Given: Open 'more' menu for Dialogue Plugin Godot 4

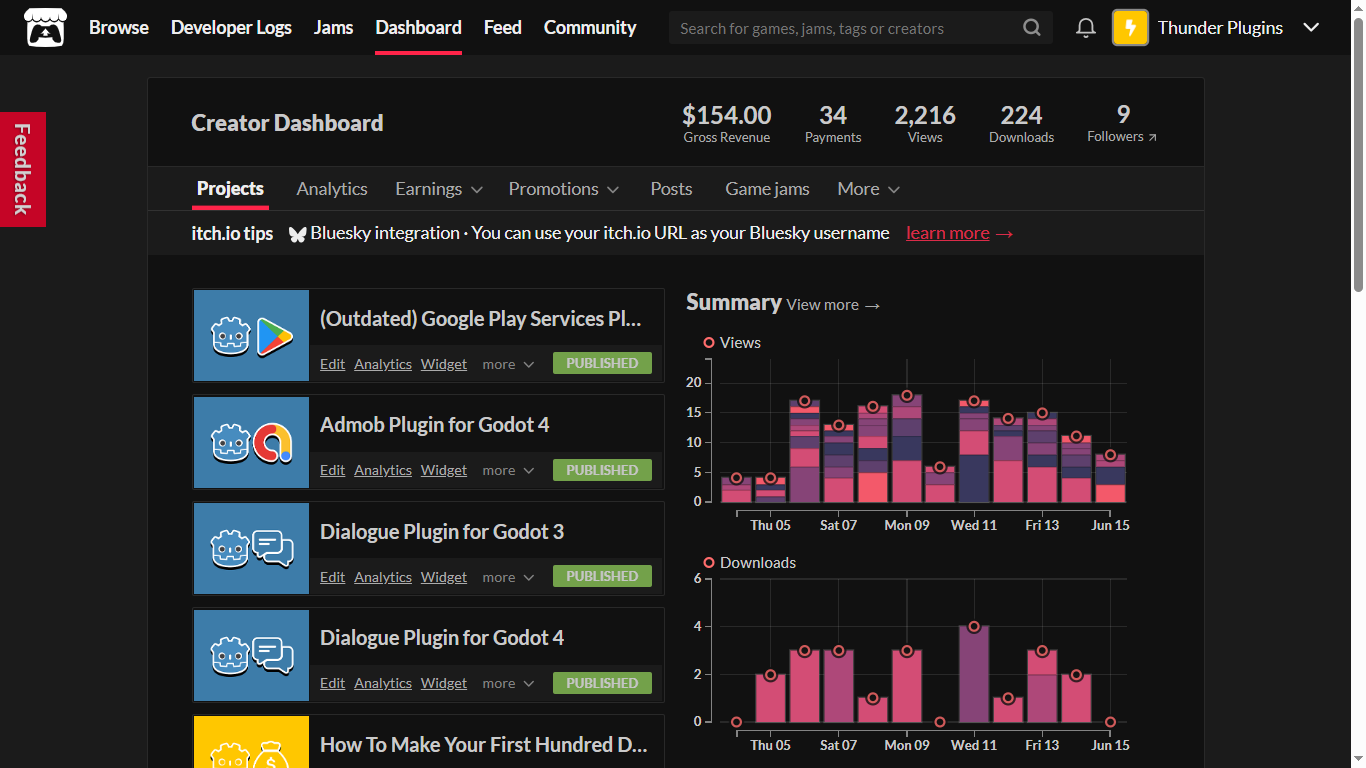Looking at the screenshot, I should coord(508,684).
